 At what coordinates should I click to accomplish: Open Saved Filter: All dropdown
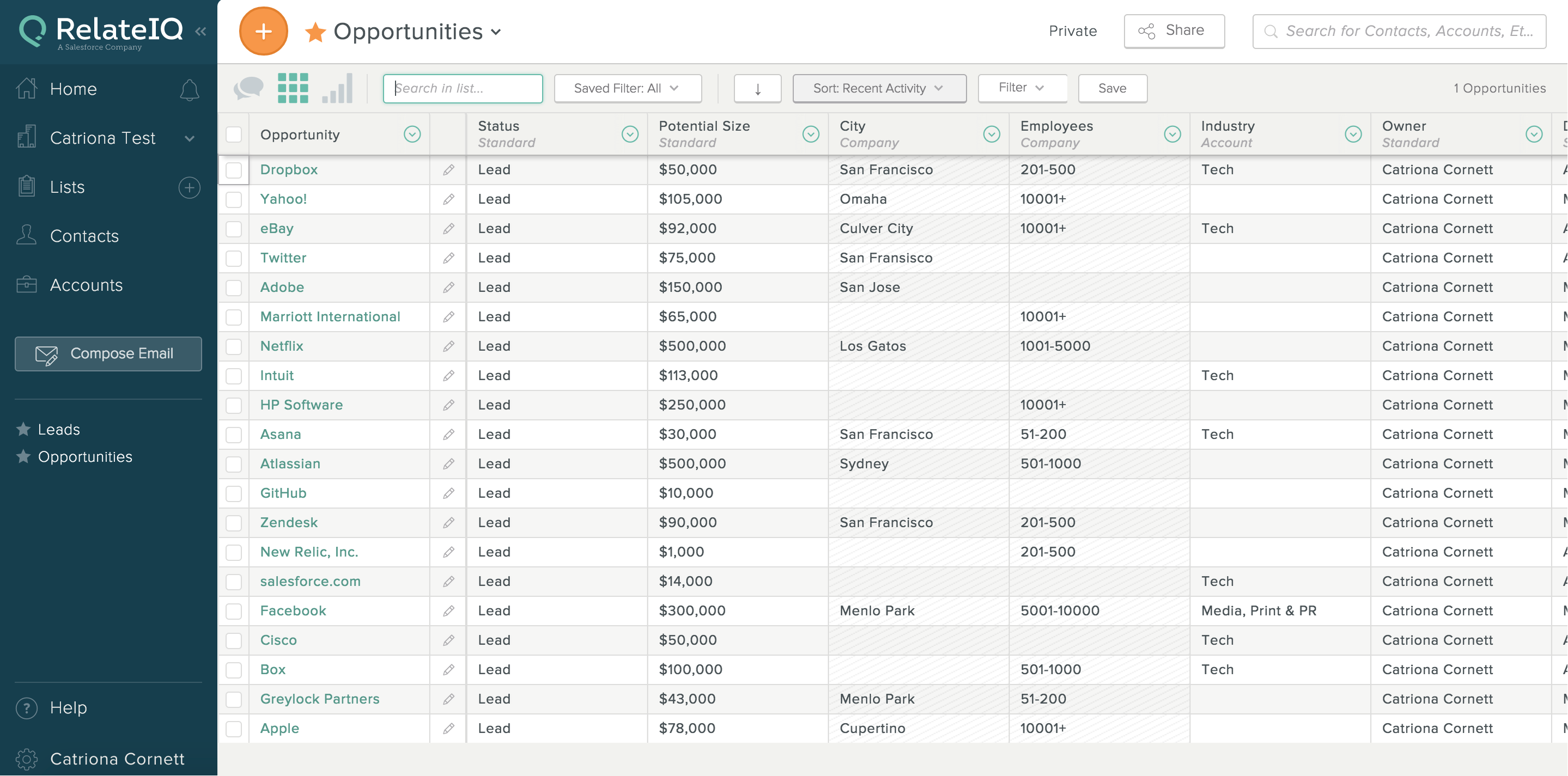point(628,89)
